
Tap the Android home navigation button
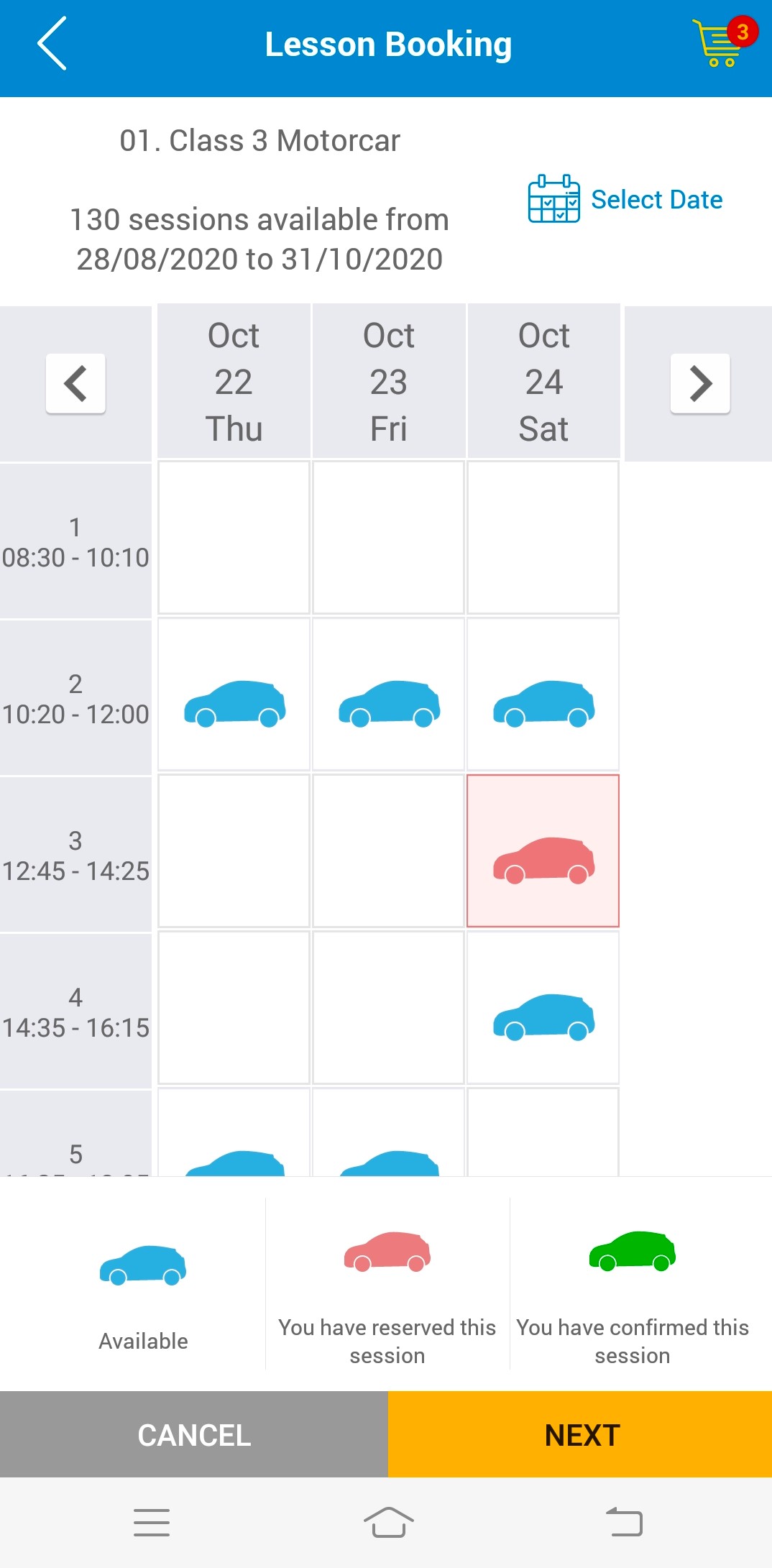388,1522
